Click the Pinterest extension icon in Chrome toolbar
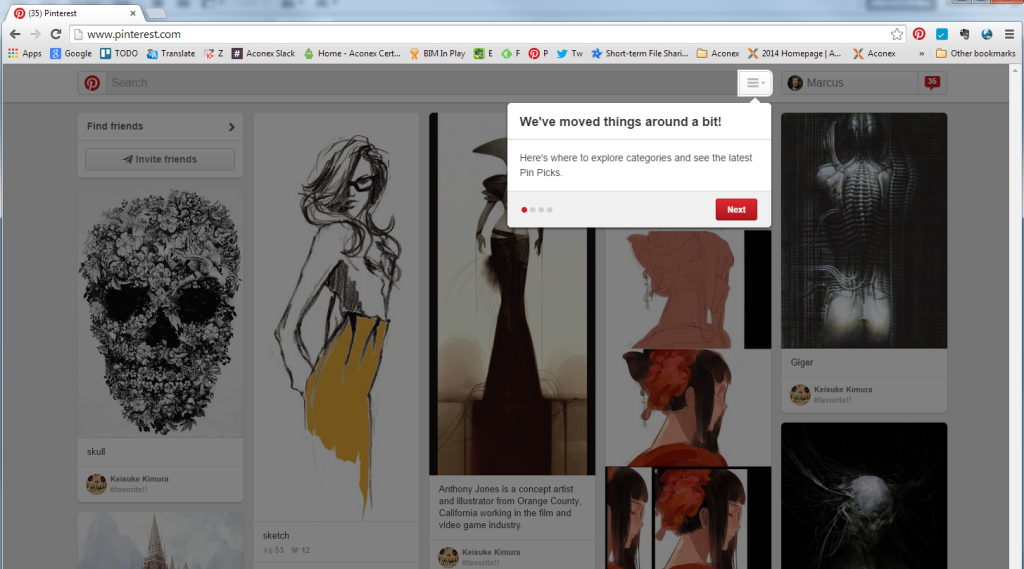 coord(919,34)
